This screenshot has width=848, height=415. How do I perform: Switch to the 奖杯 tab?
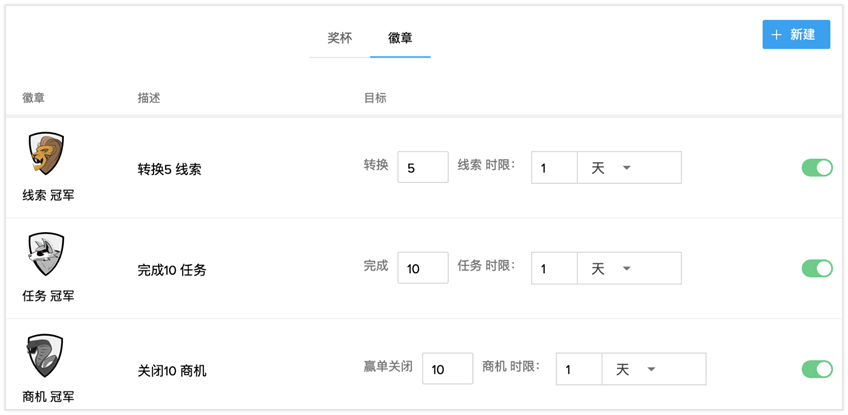(x=340, y=38)
